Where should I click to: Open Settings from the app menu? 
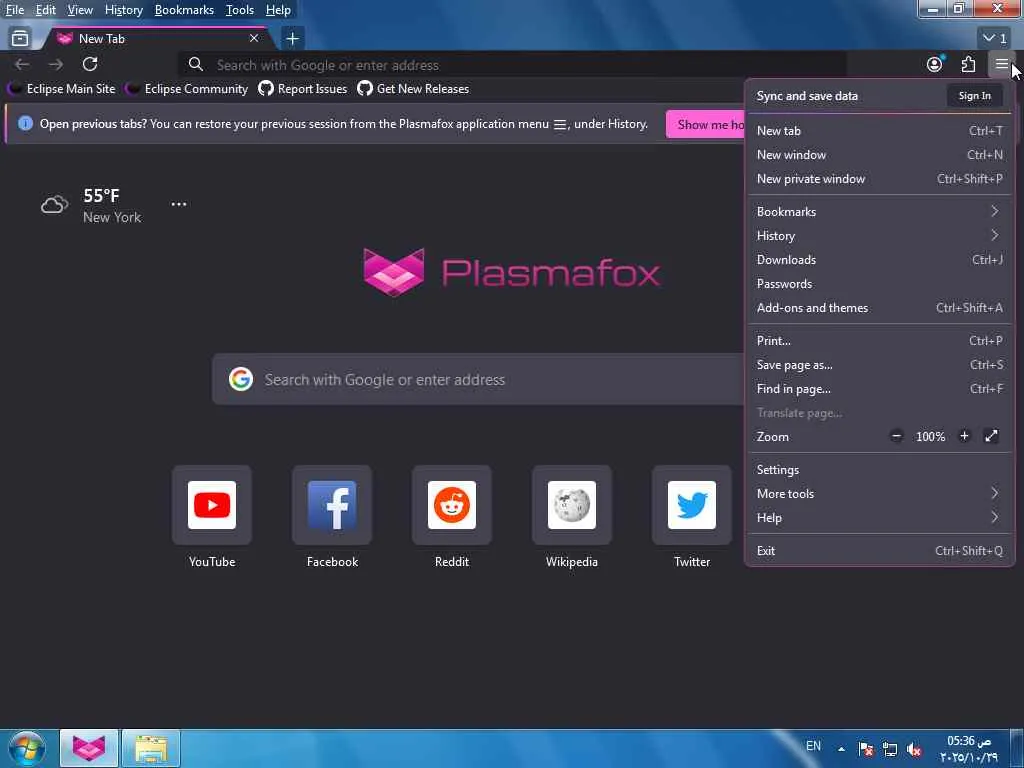[879, 470]
